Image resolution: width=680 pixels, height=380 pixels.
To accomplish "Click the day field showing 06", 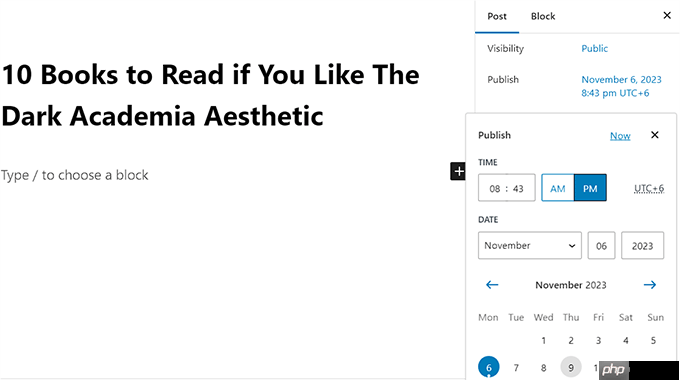I will tap(601, 246).
